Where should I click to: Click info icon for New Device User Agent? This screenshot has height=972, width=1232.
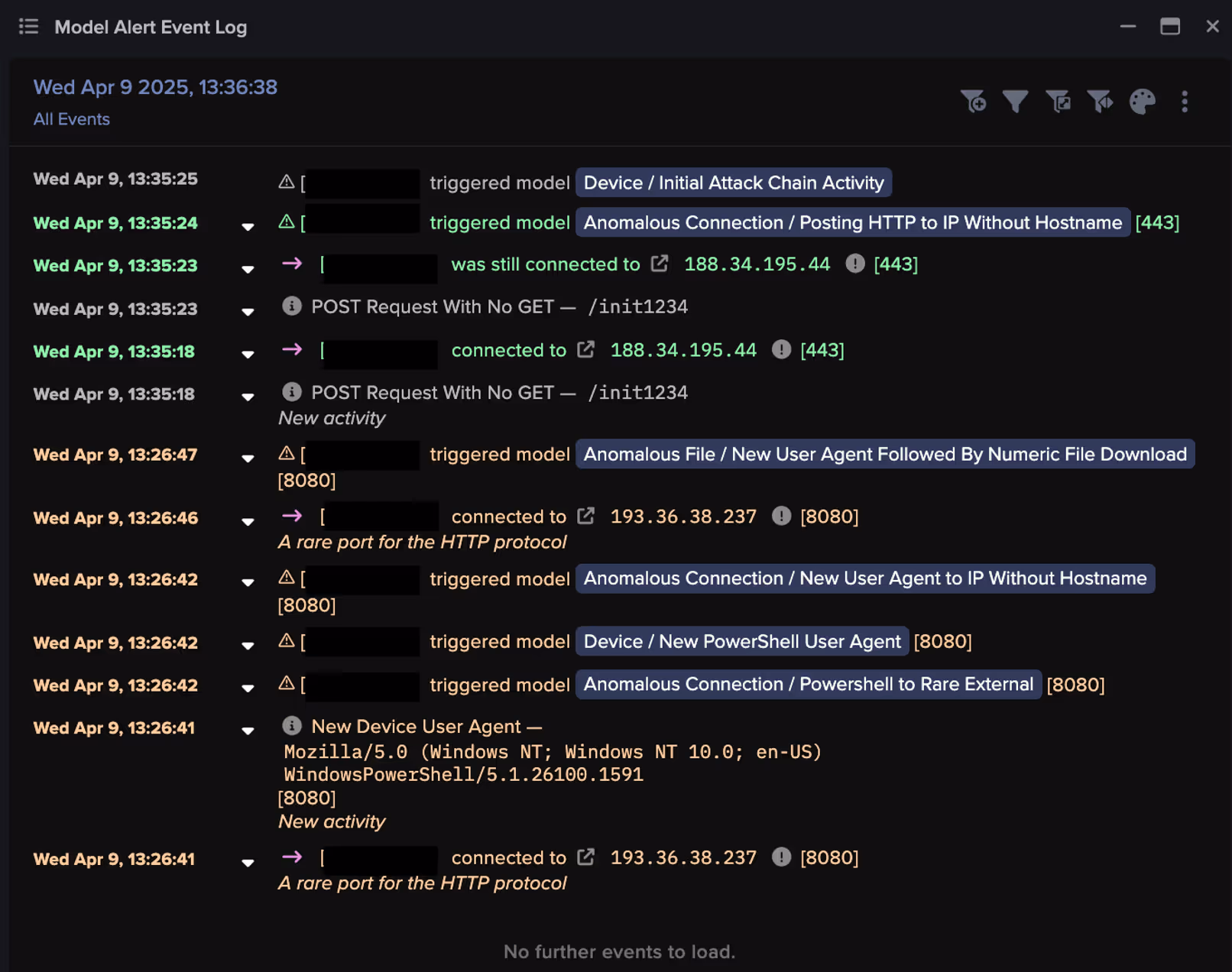pos(292,725)
